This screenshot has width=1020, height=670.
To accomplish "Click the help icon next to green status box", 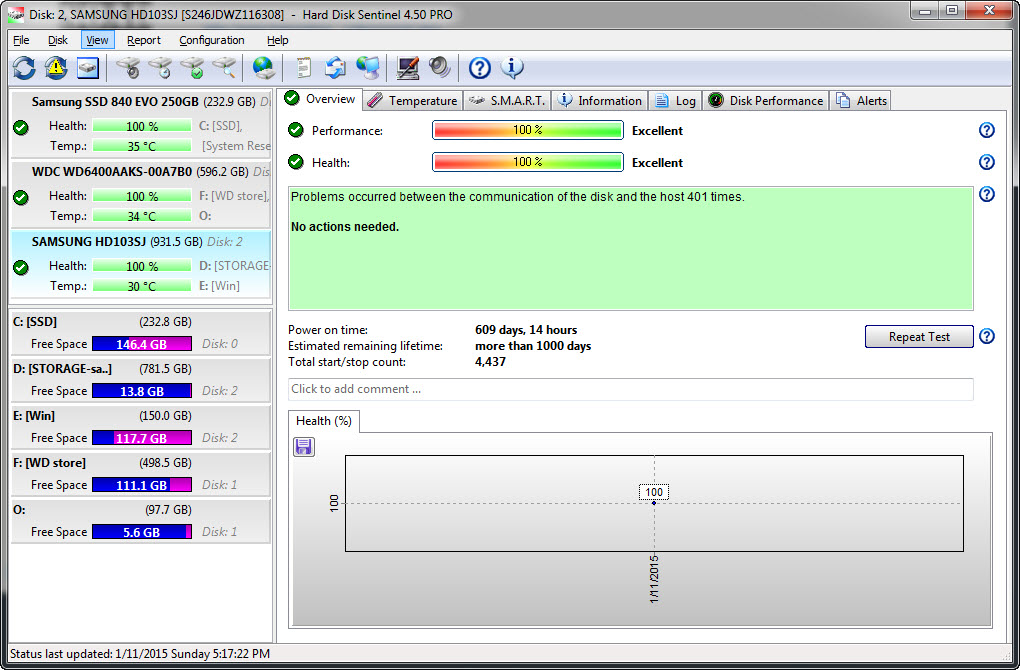I will click(x=987, y=194).
